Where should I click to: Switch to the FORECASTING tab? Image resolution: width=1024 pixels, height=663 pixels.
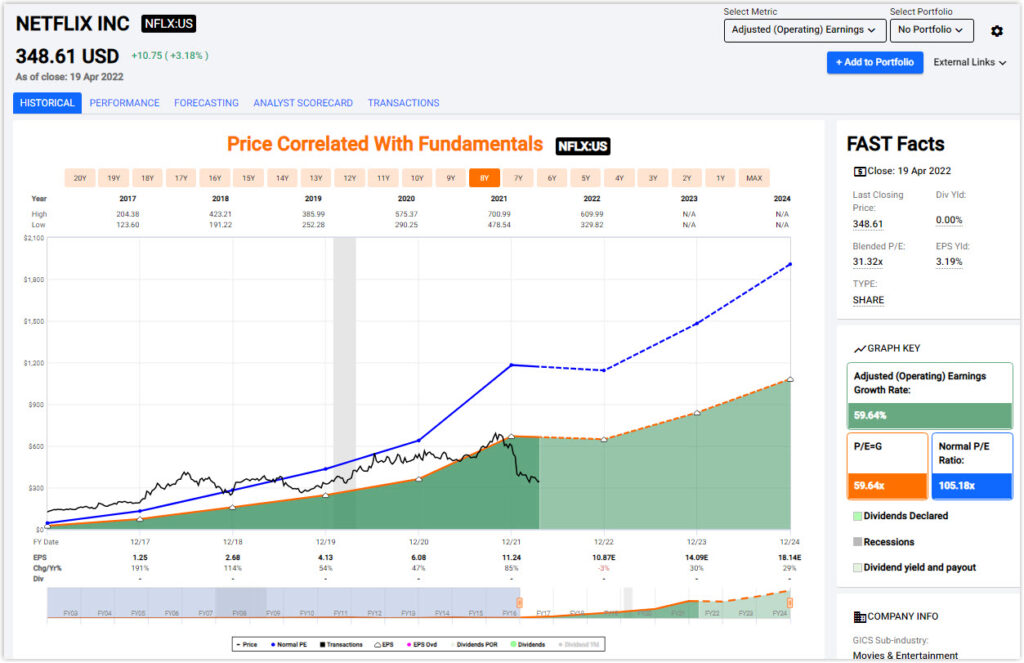point(206,102)
